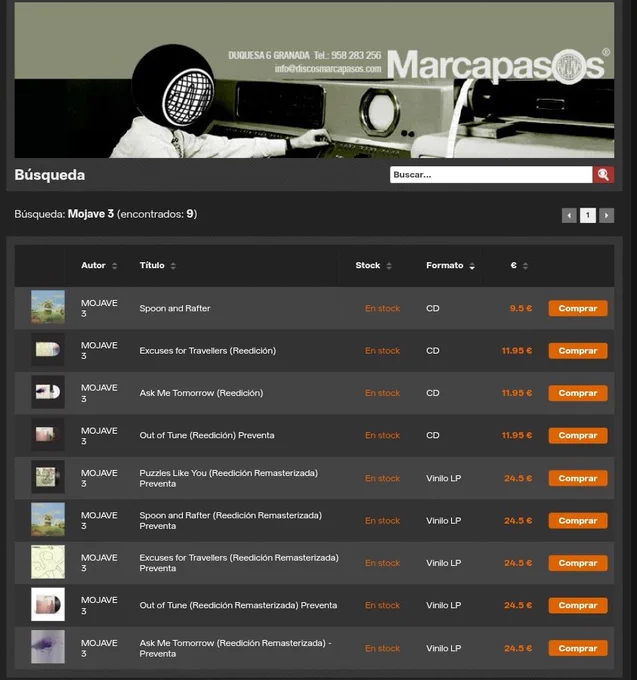Buy Excuses for Travellers Remasterizada Vinilo LP
The width and height of the screenshot is (637, 680).
(x=578, y=563)
